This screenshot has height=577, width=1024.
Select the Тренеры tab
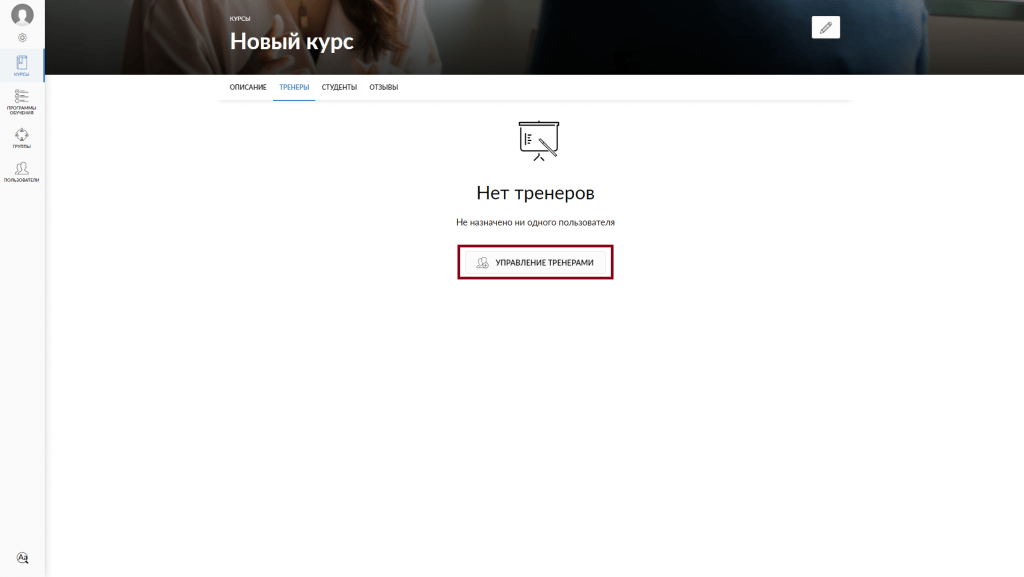pos(294,87)
